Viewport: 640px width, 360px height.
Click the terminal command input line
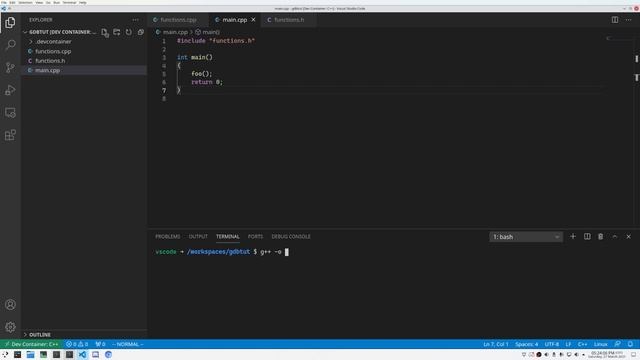click(x=222, y=252)
